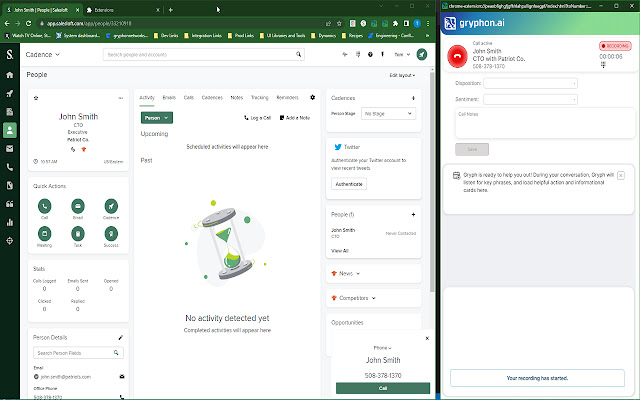
Task: Start the Call quick action
Action: click(44, 206)
